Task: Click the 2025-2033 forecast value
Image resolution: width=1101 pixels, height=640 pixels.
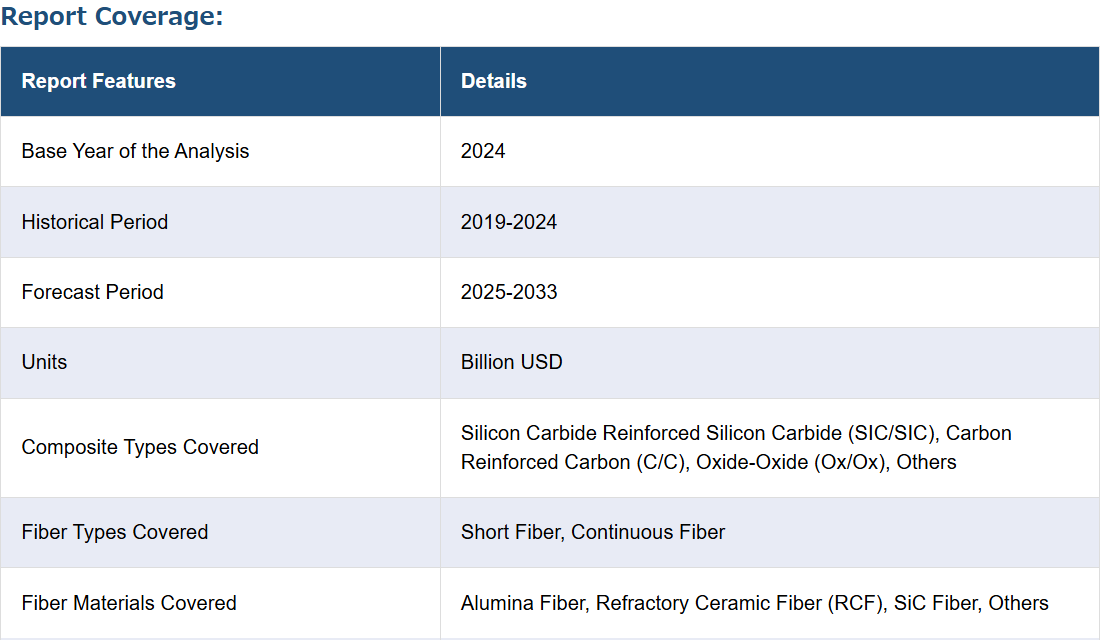Action: (x=508, y=292)
